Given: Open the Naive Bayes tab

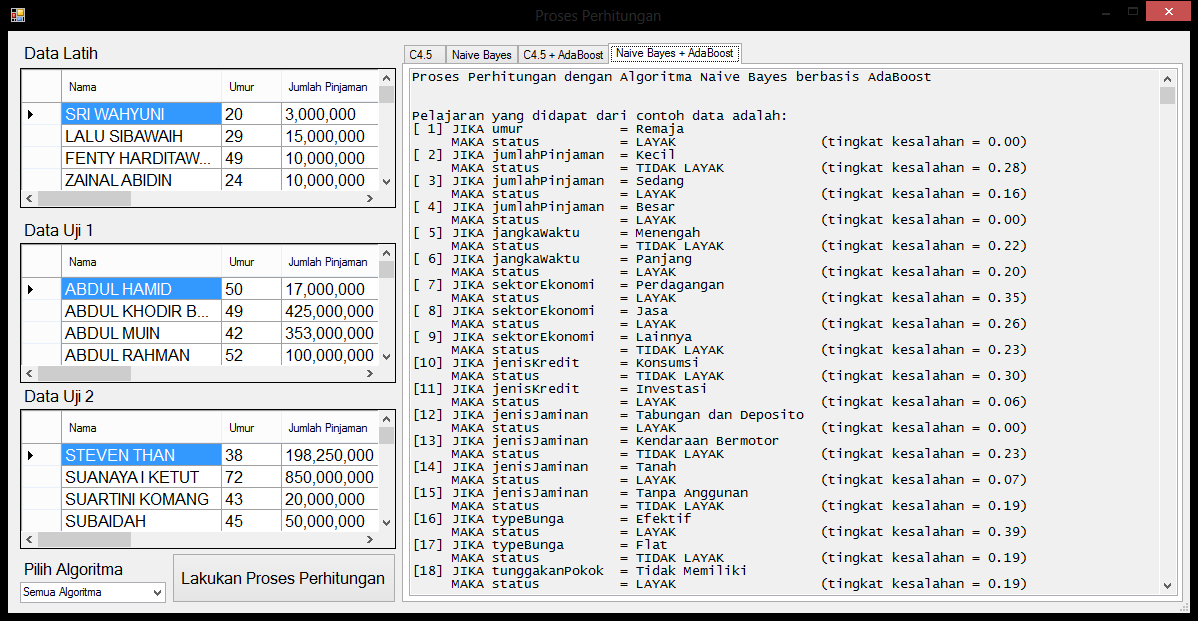Looking at the screenshot, I should 481,55.
